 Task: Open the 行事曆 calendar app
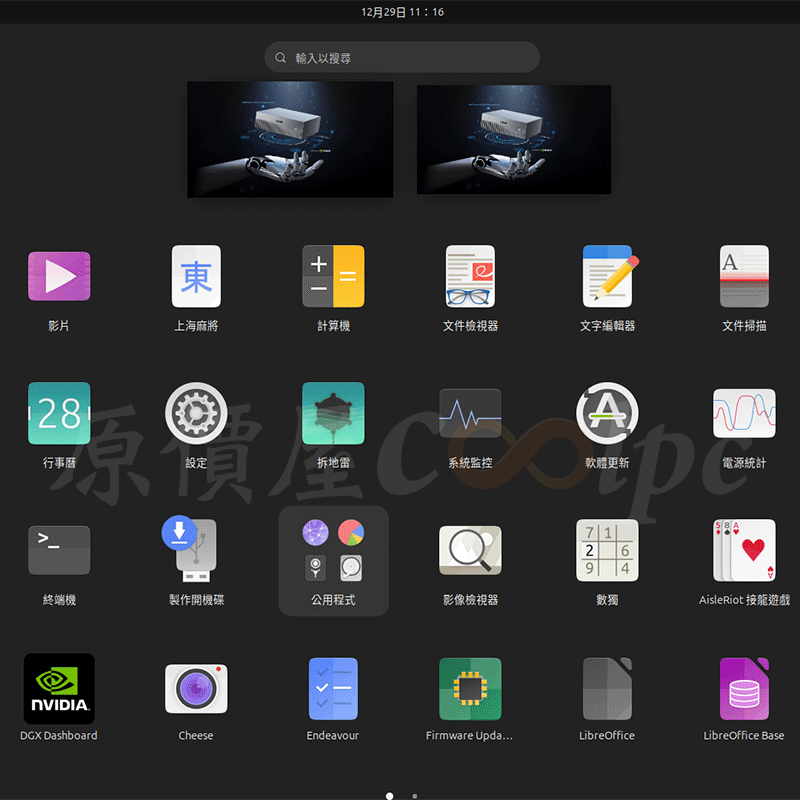point(59,414)
